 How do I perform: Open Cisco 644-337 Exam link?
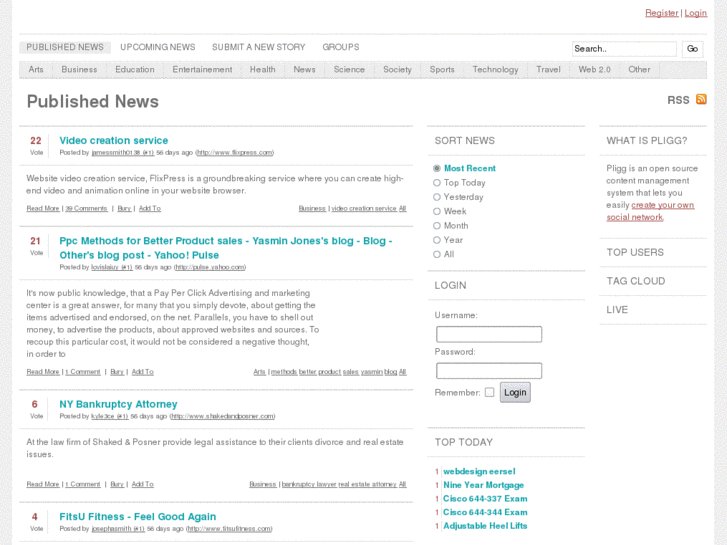click(x=485, y=499)
